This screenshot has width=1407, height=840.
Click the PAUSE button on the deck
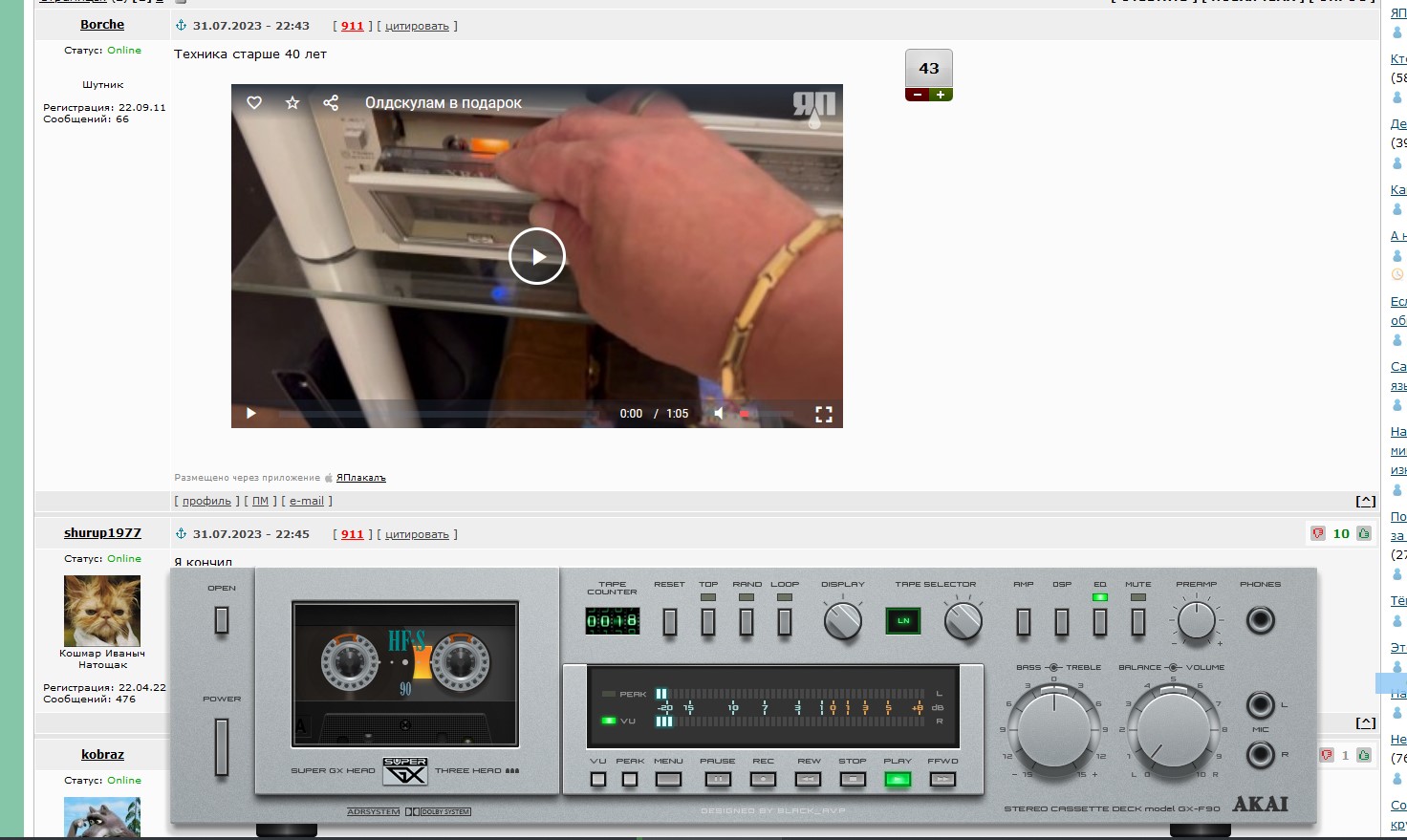(x=718, y=780)
